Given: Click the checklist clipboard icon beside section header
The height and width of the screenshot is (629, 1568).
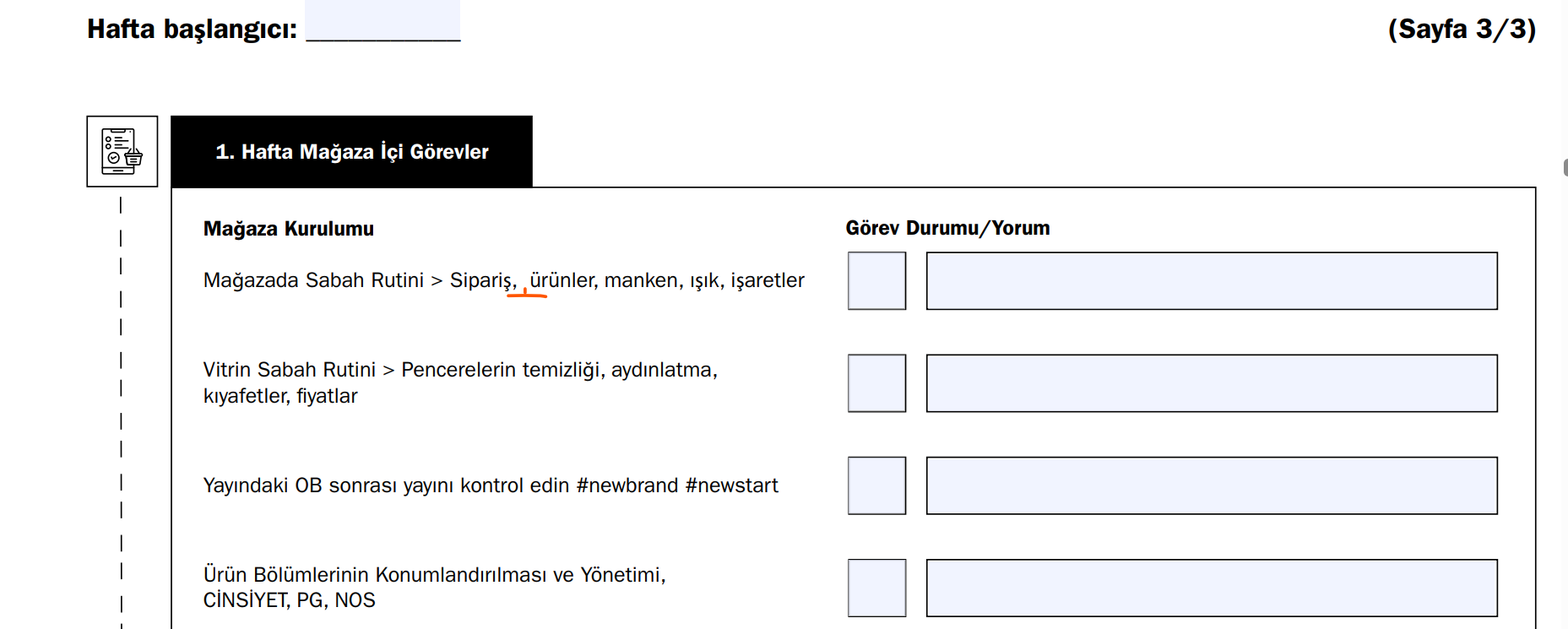Looking at the screenshot, I should [x=122, y=151].
